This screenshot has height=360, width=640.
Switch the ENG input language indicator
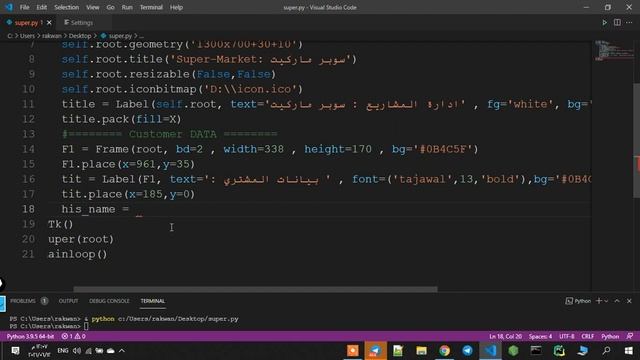click(x=62, y=351)
